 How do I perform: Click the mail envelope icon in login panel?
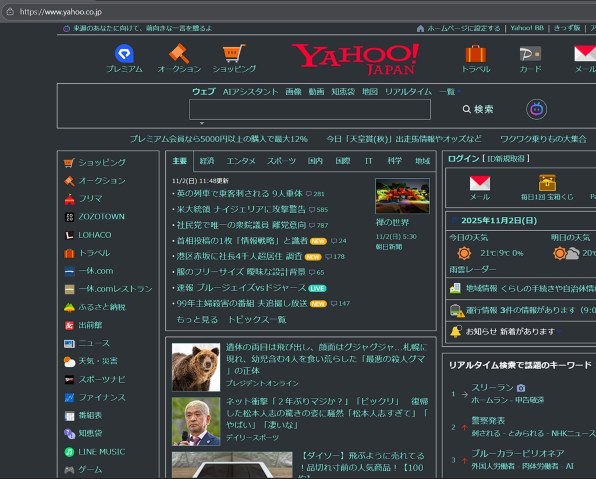(480, 183)
